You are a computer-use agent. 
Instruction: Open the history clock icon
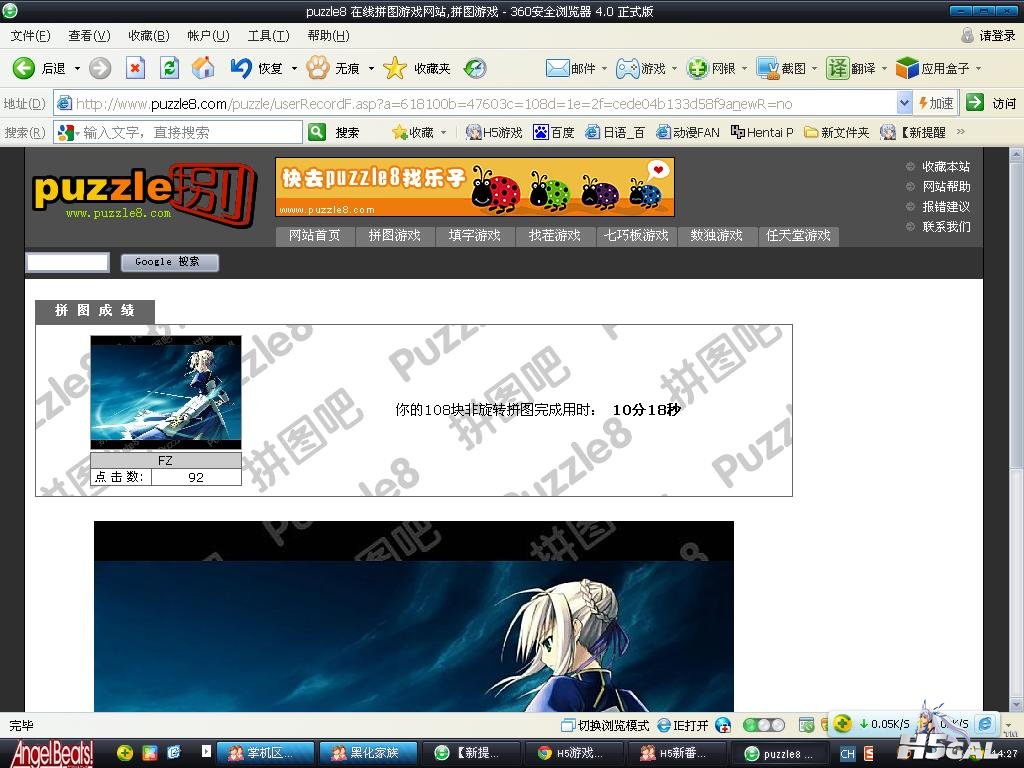(476, 68)
